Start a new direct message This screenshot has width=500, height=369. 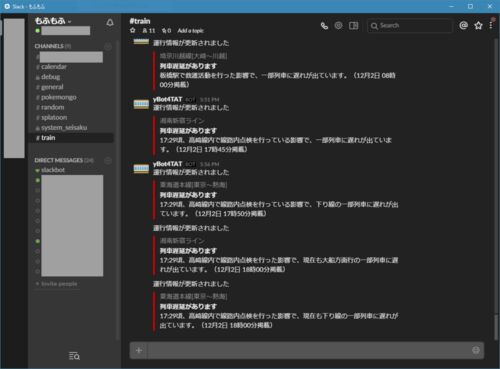pyautogui.click(x=108, y=161)
